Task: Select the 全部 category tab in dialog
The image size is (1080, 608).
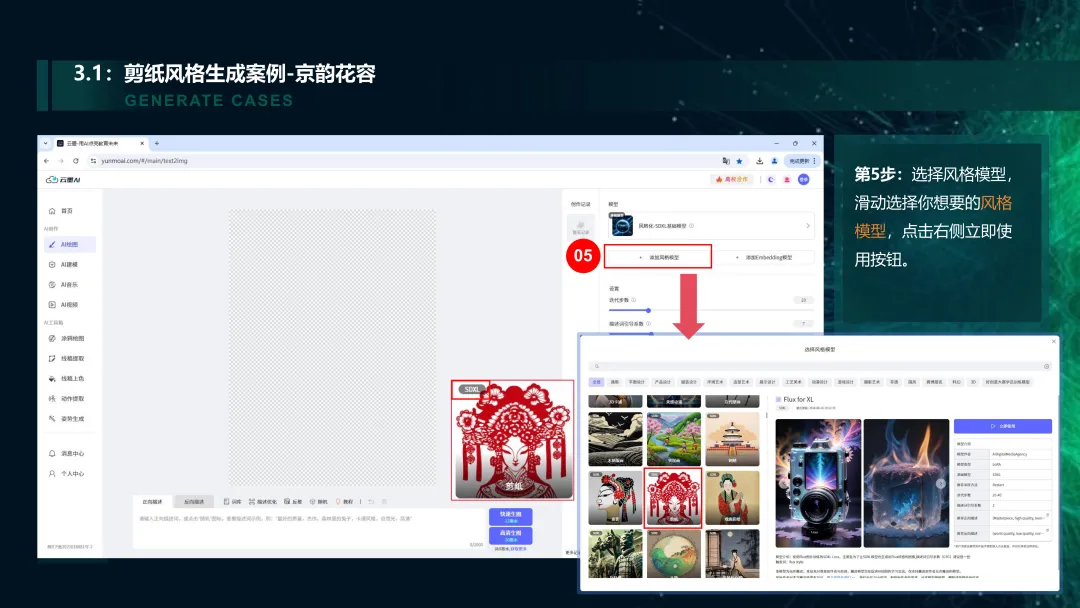Action: pos(596,382)
